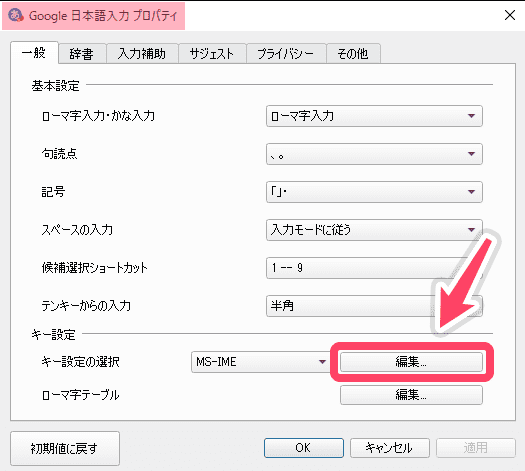Select the 一般 tab
The image size is (525, 471).
(34, 53)
